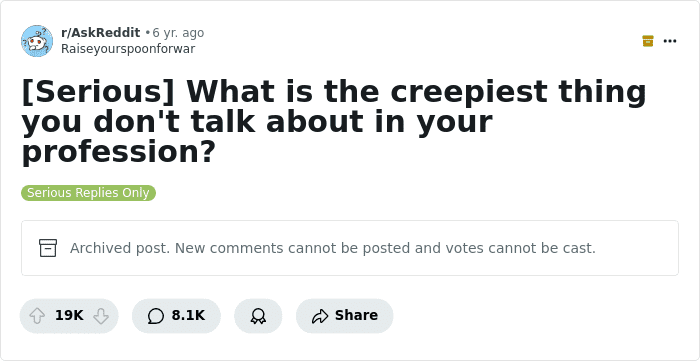Screen dimensions: 700x361
Task: Click the archive box icon in the banner
Action: click(48, 248)
